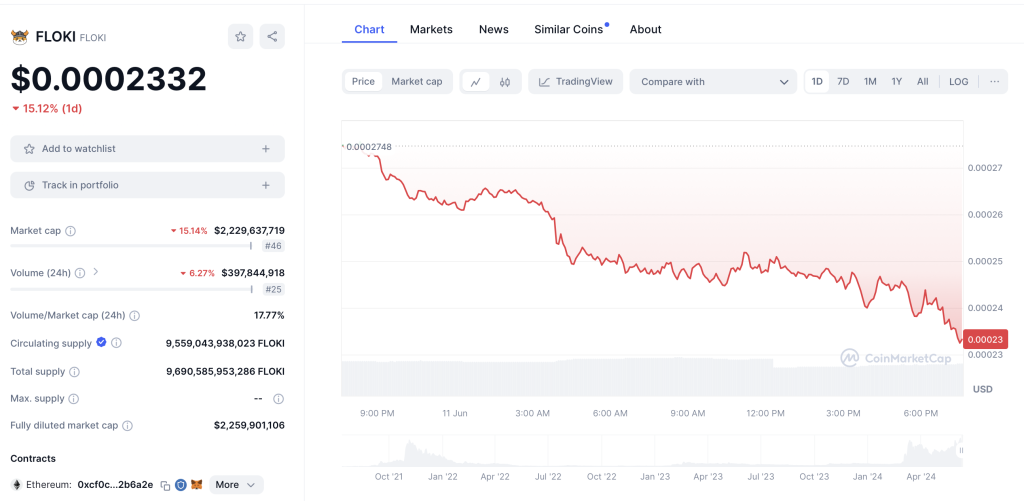Copy the Ethereum contract address
The width and height of the screenshot is (1024, 501).
pos(165,485)
